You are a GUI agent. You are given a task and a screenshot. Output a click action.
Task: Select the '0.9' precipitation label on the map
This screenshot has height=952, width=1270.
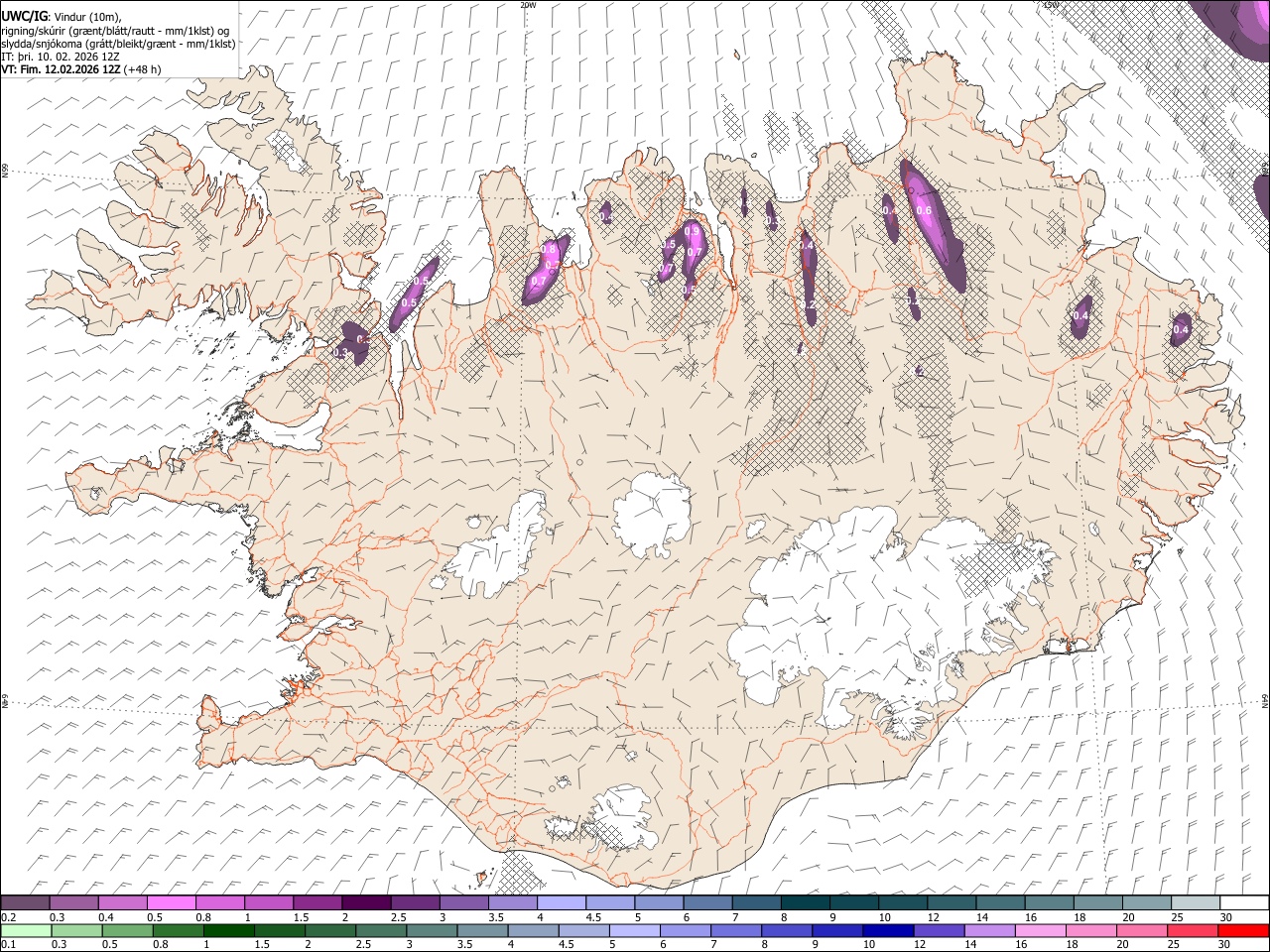693,230
